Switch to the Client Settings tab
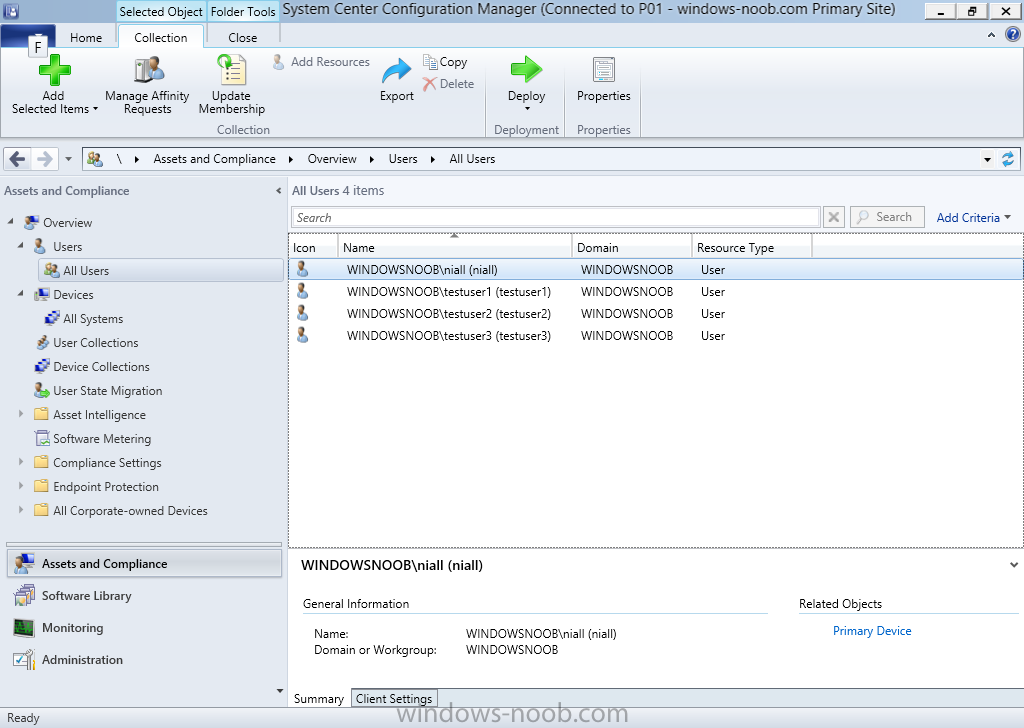 pyautogui.click(x=394, y=699)
